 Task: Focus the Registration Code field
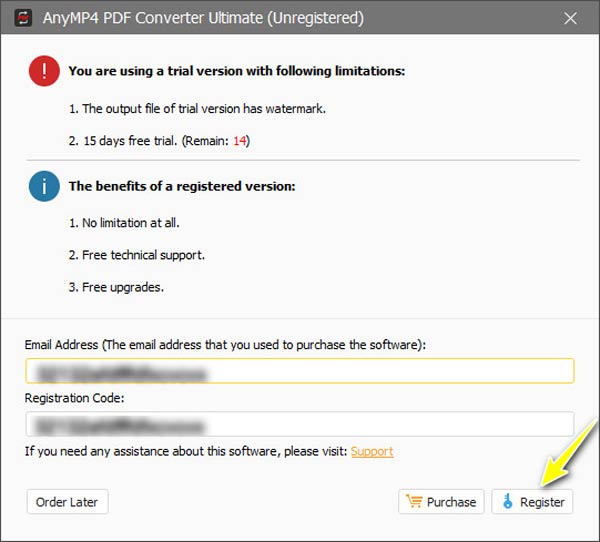coord(300,424)
